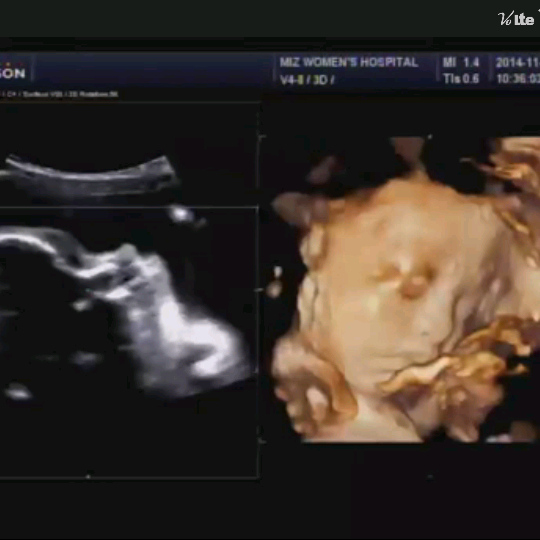Click the bottom corner marker of 3D render frame
The image size is (540, 540).
click(x=262, y=440)
